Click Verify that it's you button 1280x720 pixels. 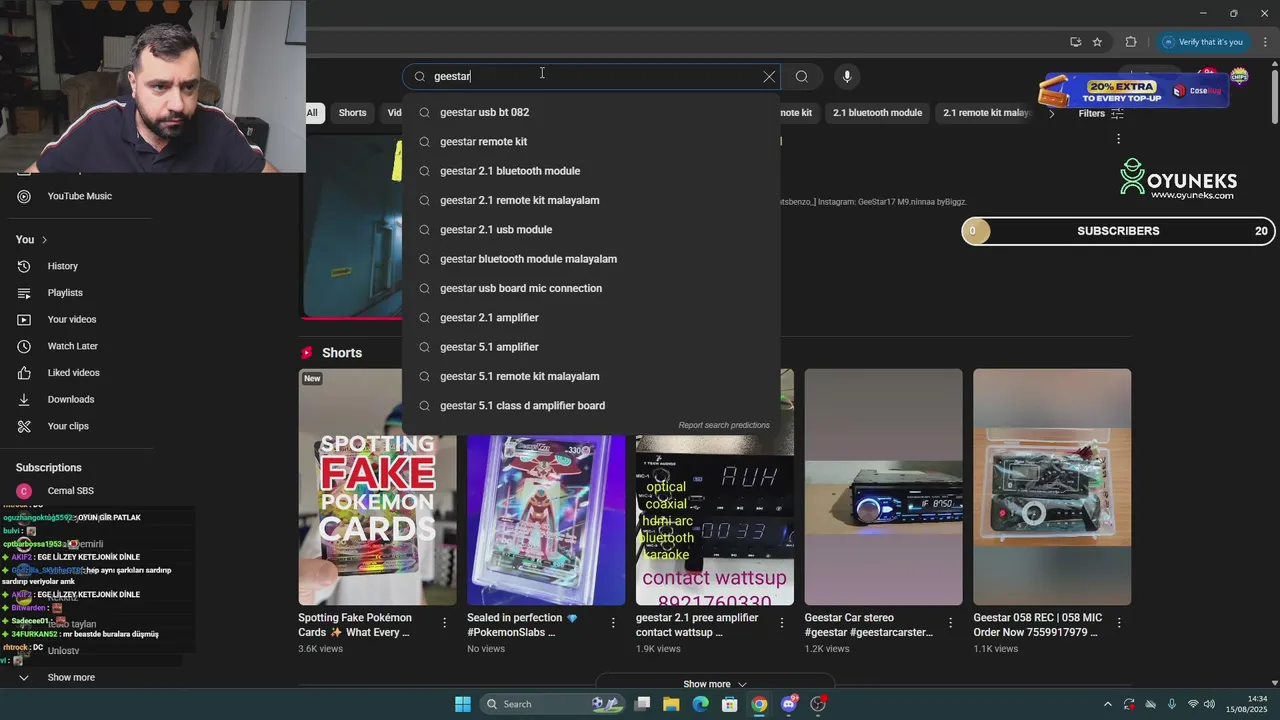click(1203, 42)
